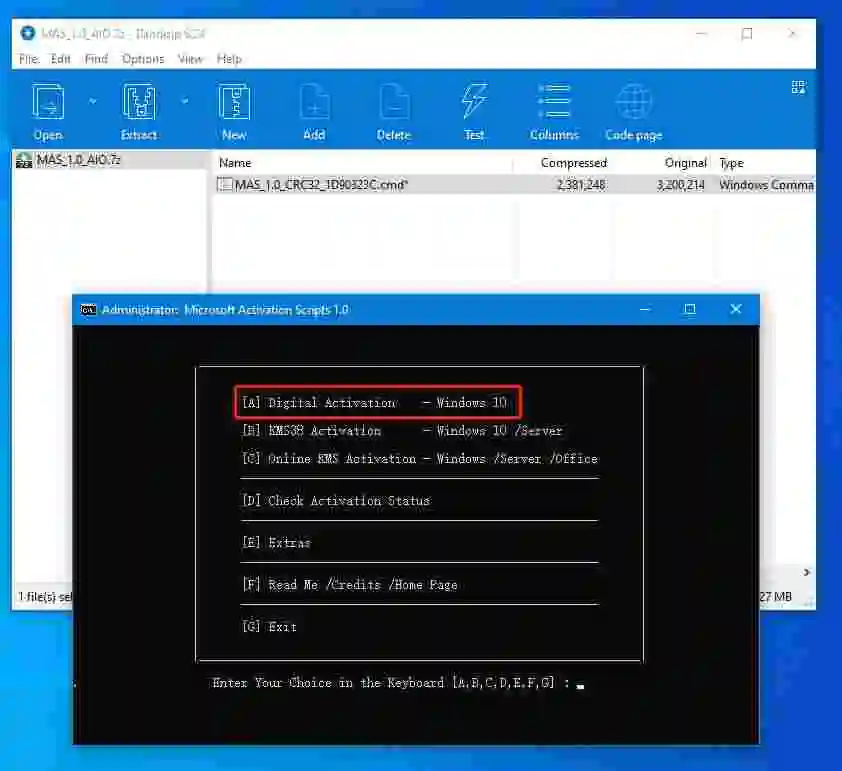This screenshot has width=842, height=771.
Task: Click the Original column header
Action: (685, 163)
